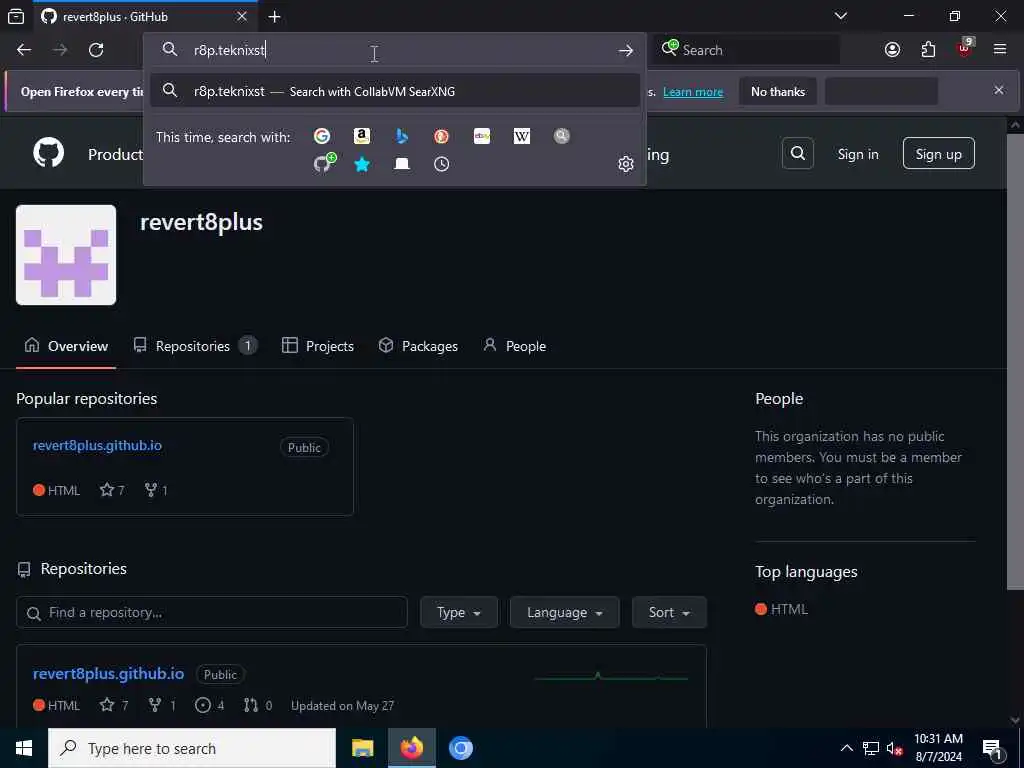
Task: Open File Explorer from taskbar
Action: (x=362, y=748)
